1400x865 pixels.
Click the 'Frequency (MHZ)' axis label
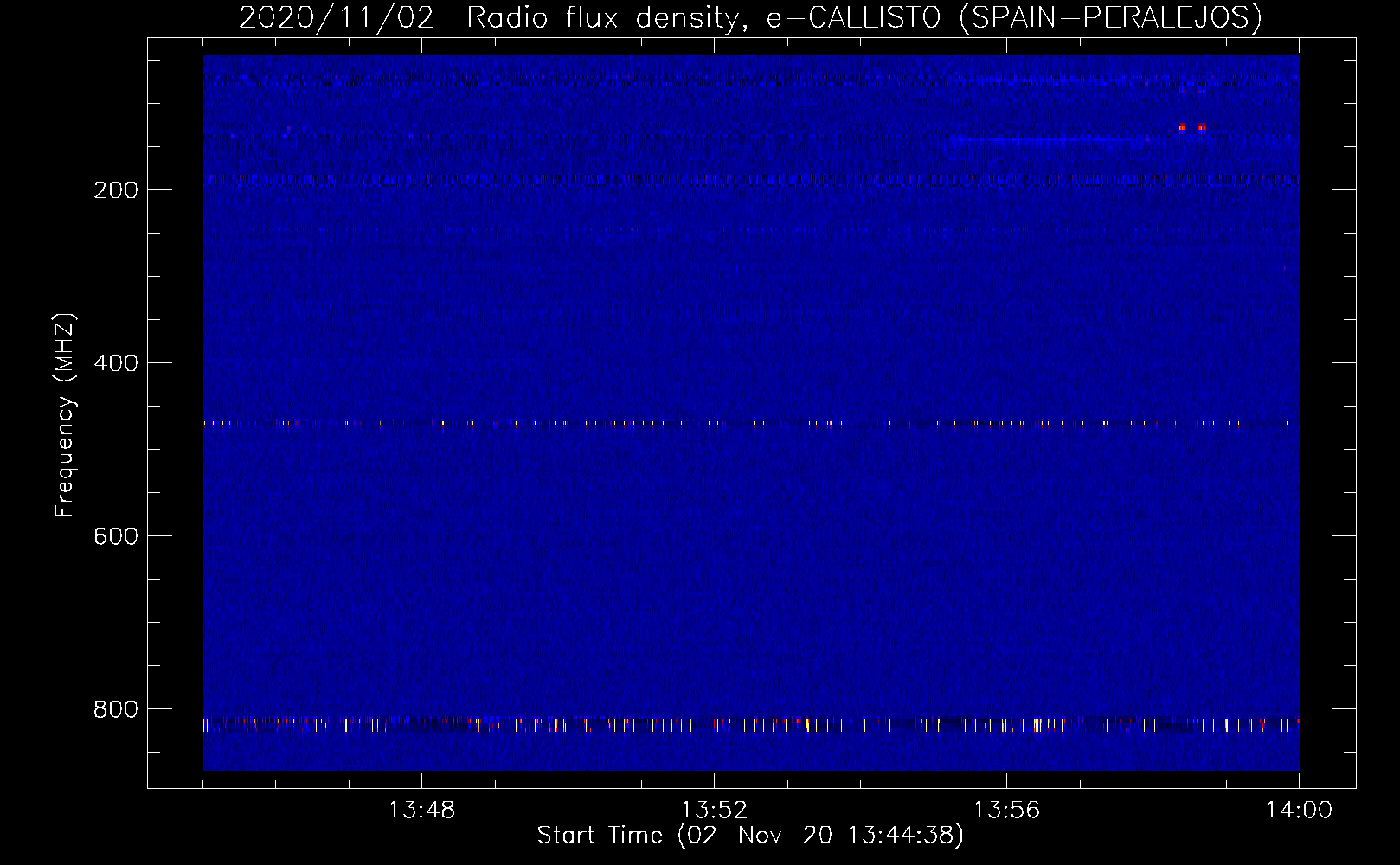[65, 415]
